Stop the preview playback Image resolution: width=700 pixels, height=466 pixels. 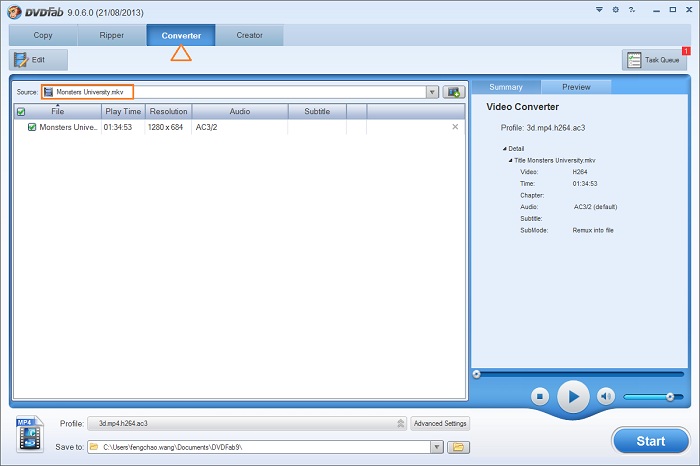(x=540, y=396)
